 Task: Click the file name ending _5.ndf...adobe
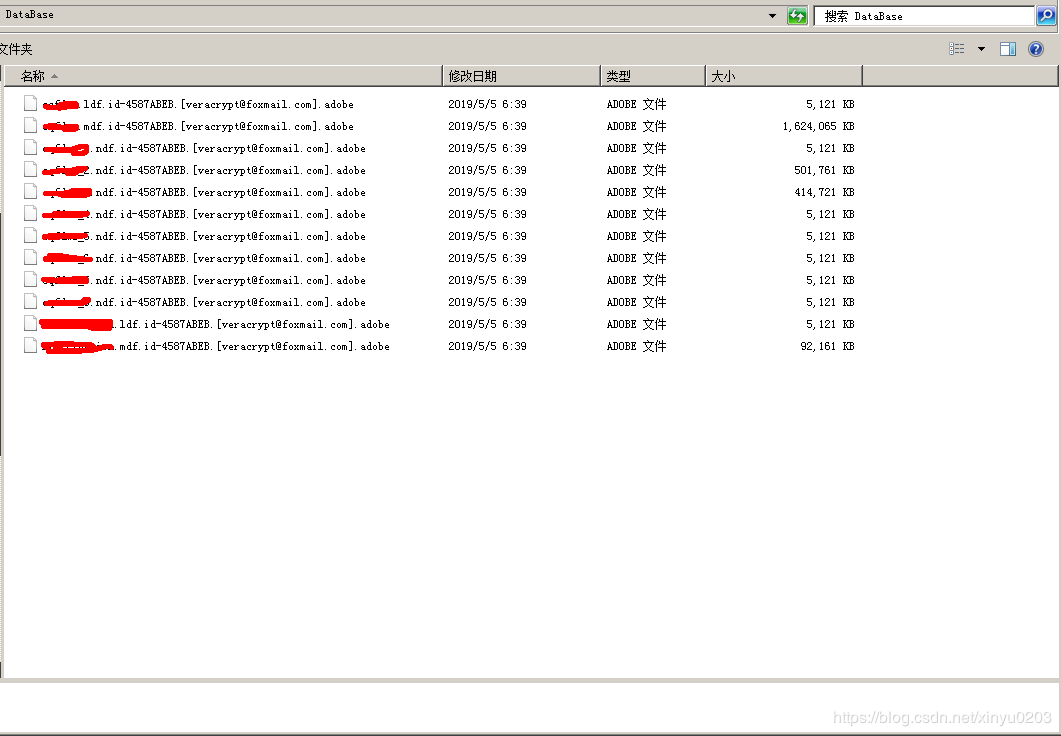click(204, 236)
